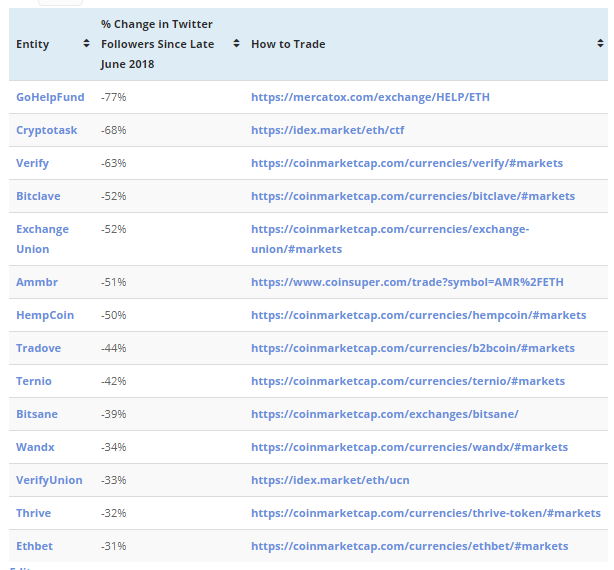
Task: Open the HempCoin entity link
Action: click(45, 315)
